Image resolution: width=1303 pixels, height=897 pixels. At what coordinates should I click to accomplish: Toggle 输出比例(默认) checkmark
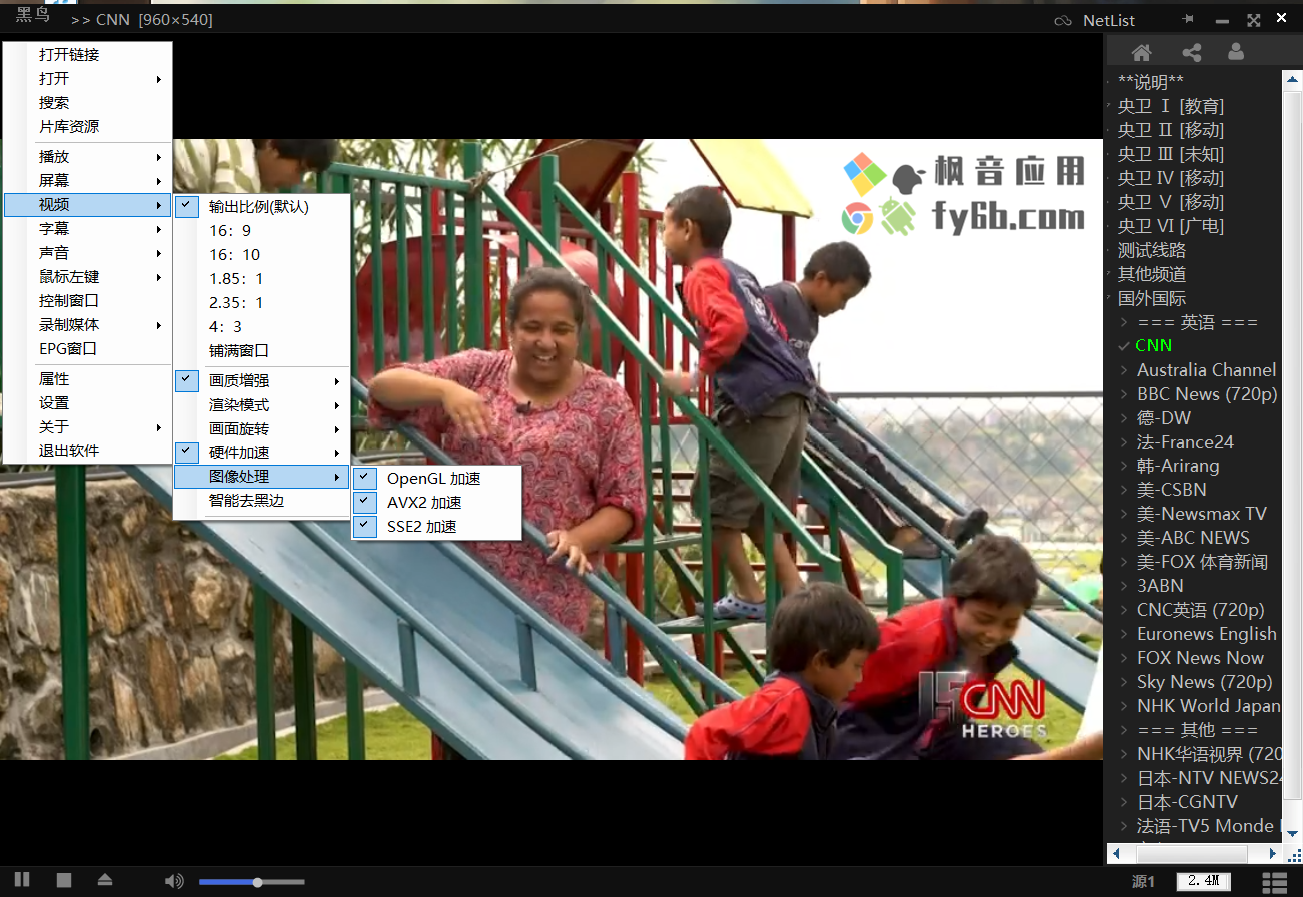187,206
